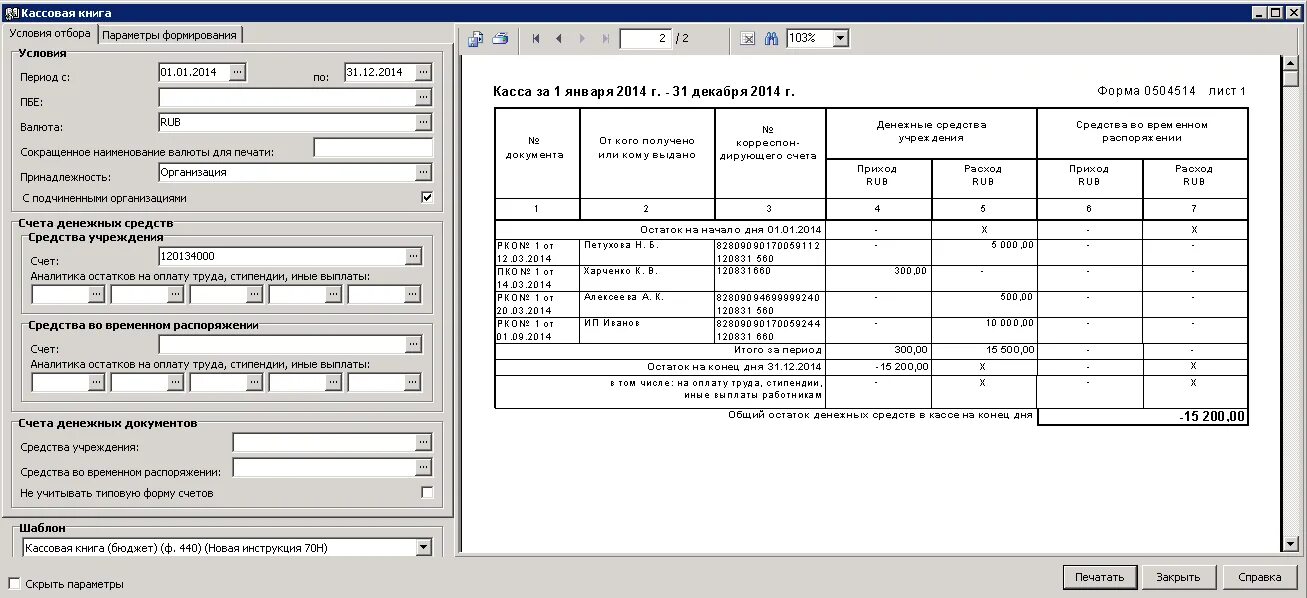
Task: Browse денежных документов Средства во временном распоряжении
Action: 424,467
